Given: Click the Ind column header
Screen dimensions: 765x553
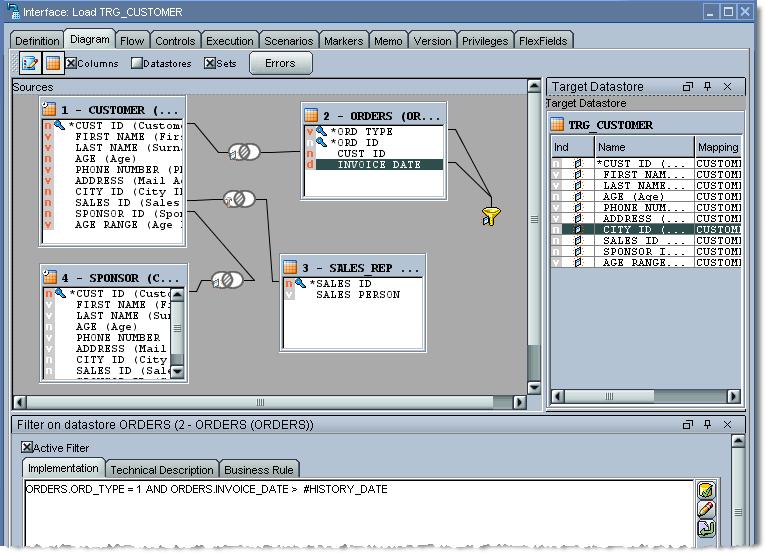Looking at the screenshot, I should (x=572, y=147).
